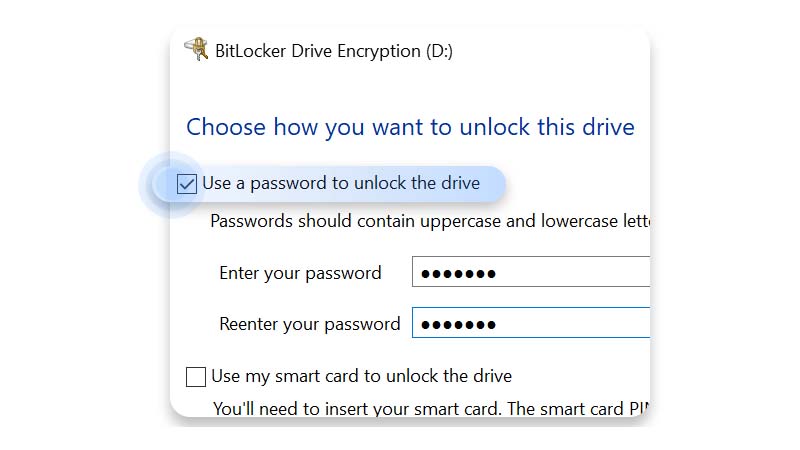800x450 pixels.
Task: Click the "Passwords should contain uppercase" hint text
Action: click(x=430, y=221)
